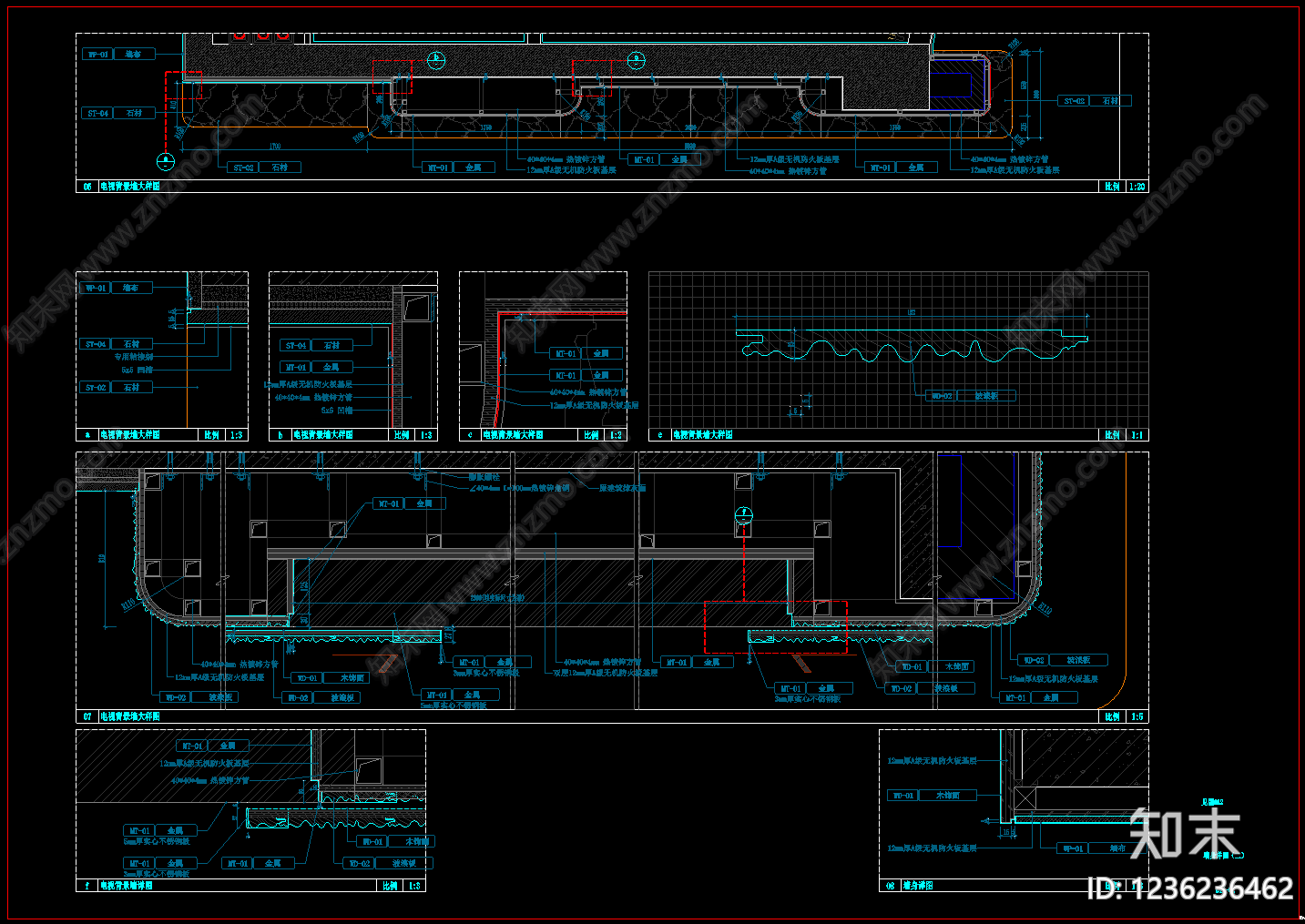1305x924 pixels.
Task: Click the 1:5 scale value of drawing 07
Action: pyautogui.click(x=1137, y=716)
